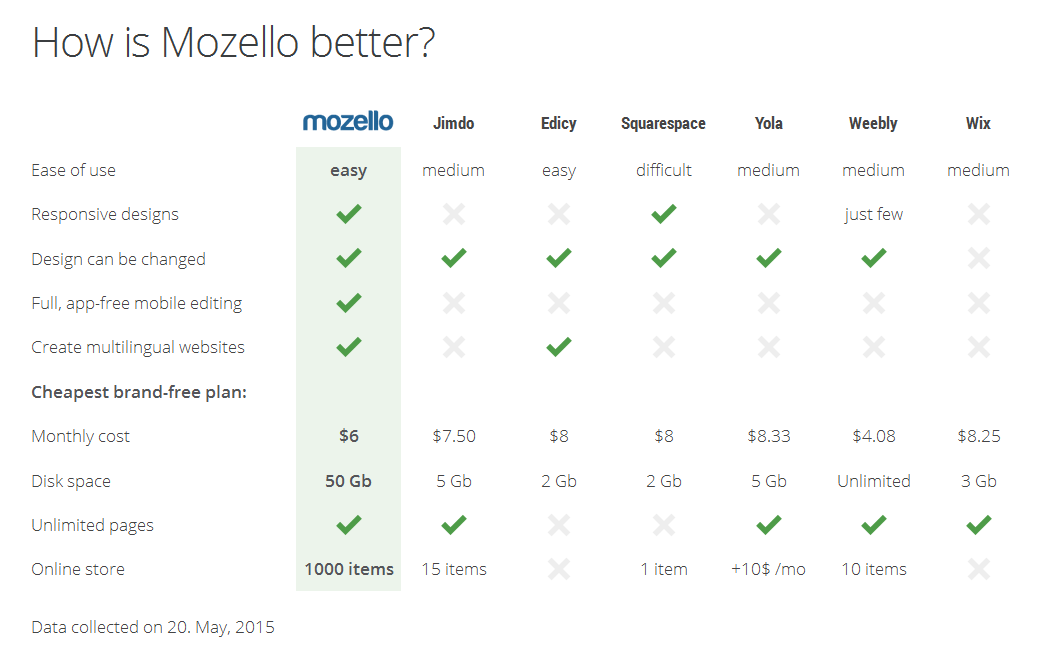Screen dimensions: 1049x667
Task: Click the Unlimited pages row label
Action: pos(92,525)
